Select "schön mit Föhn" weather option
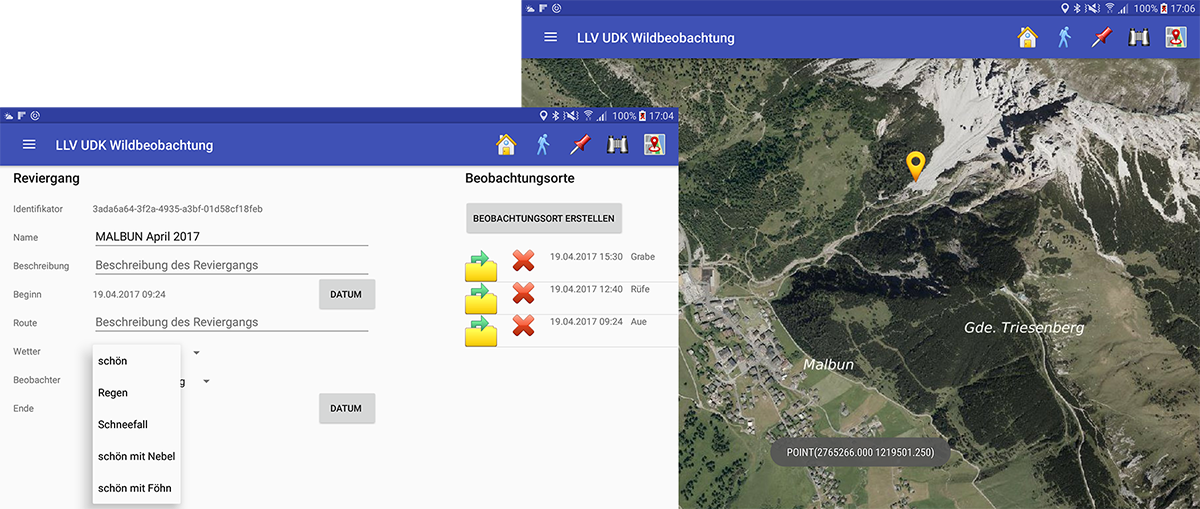 click(137, 488)
